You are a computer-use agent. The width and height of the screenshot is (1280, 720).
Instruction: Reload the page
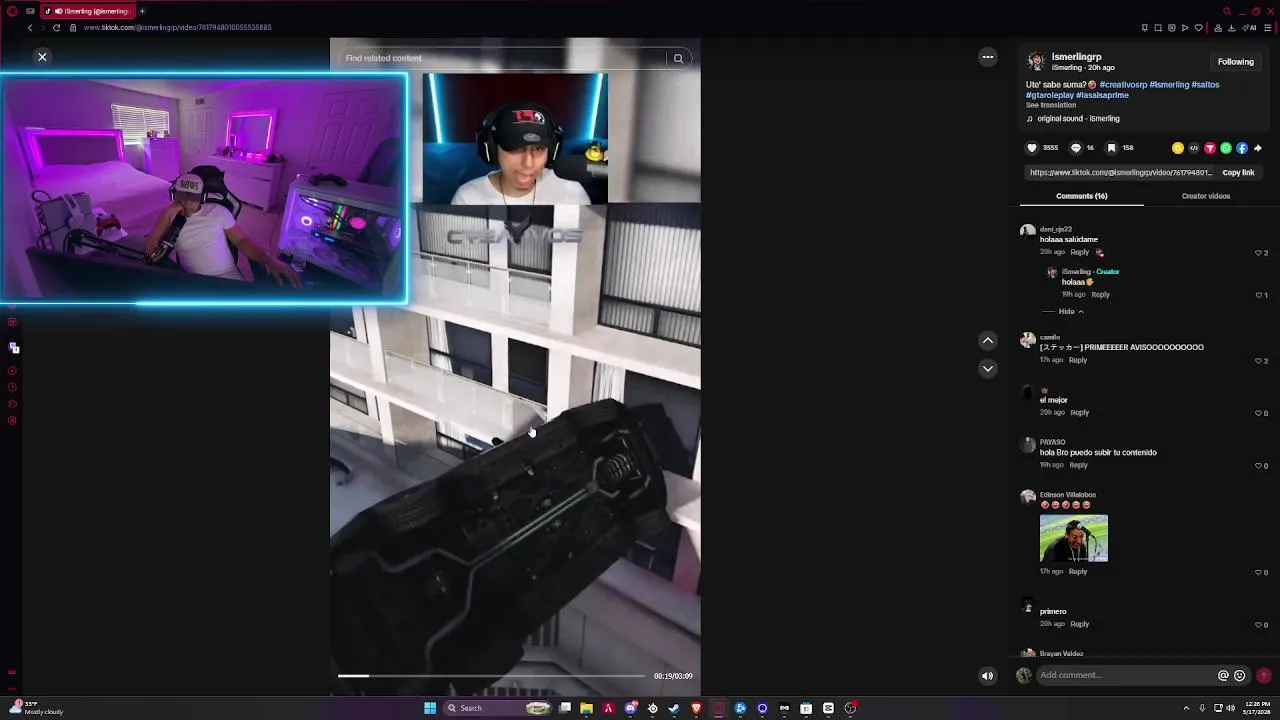[56, 28]
